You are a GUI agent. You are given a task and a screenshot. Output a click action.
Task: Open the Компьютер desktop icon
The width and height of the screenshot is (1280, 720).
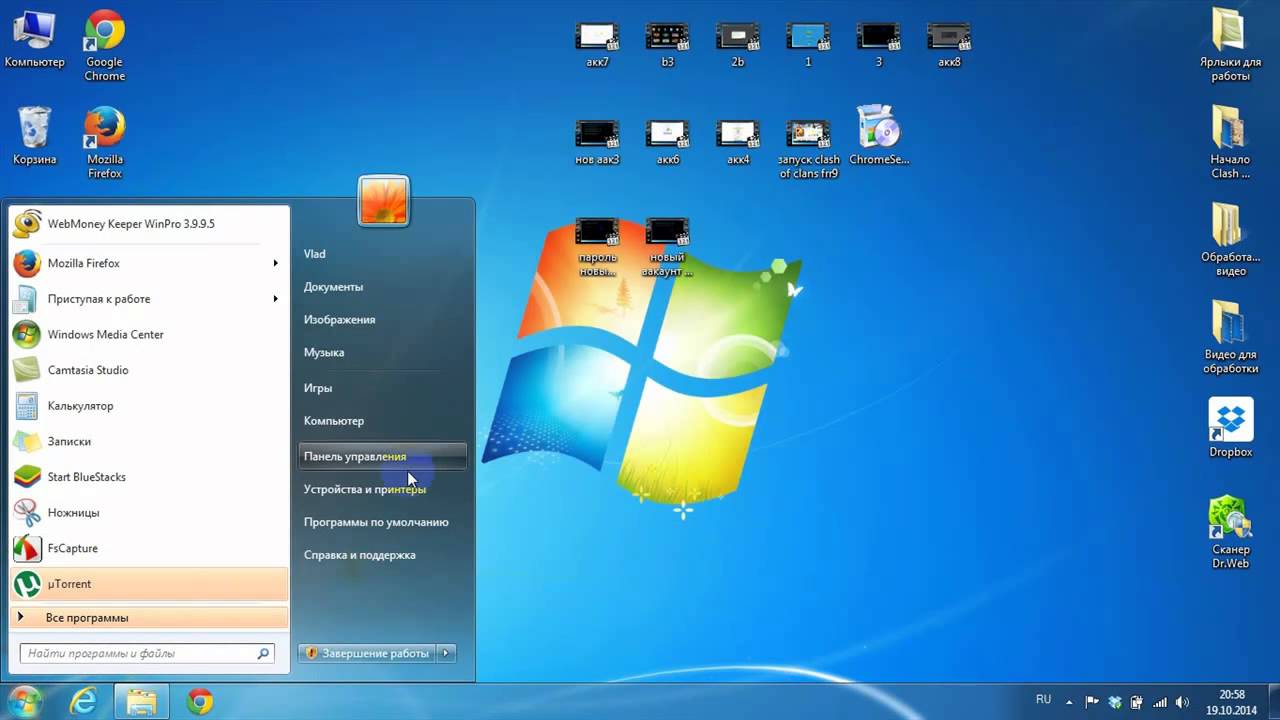click(x=34, y=40)
